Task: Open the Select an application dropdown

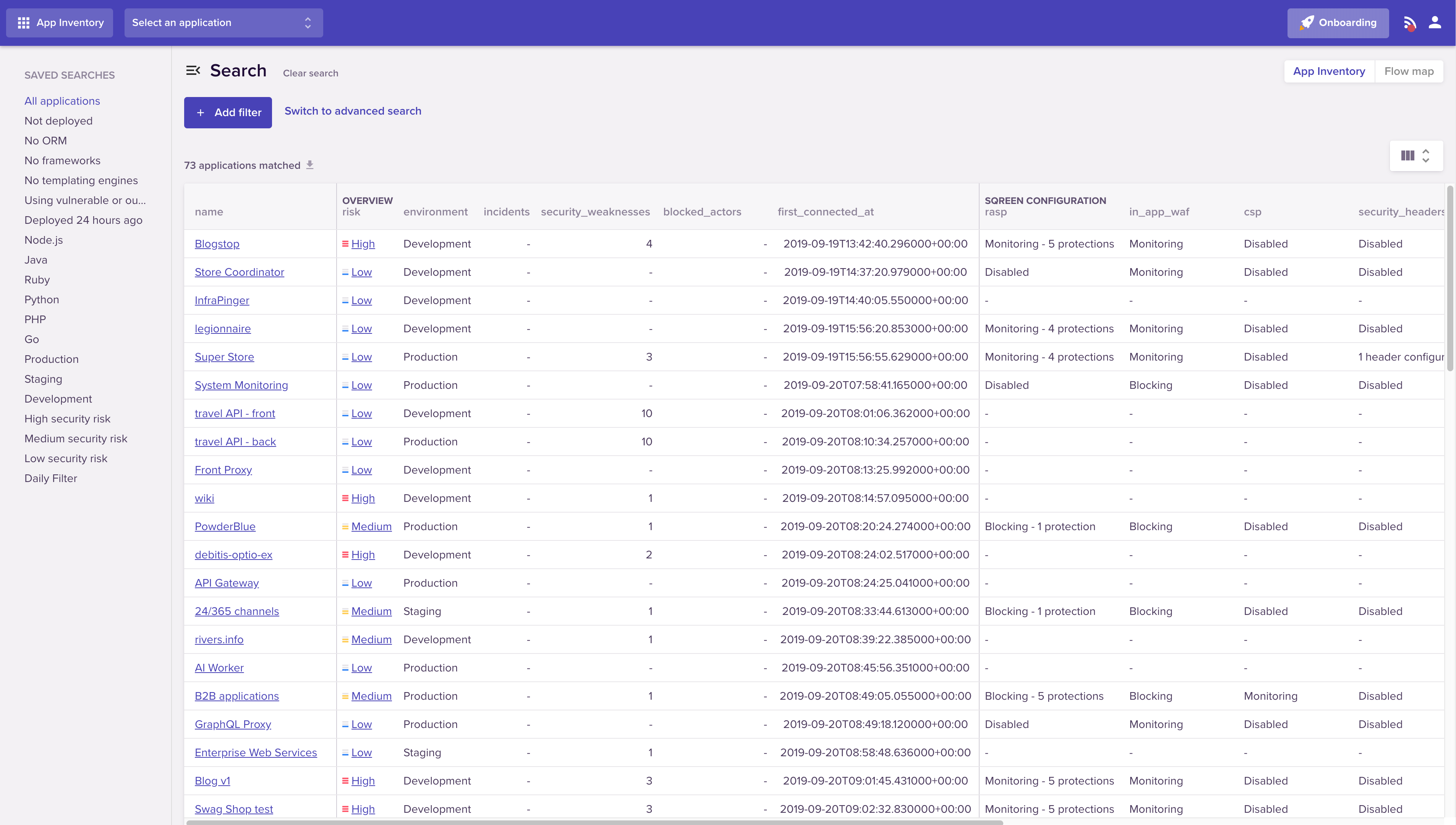Action: coord(223,23)
